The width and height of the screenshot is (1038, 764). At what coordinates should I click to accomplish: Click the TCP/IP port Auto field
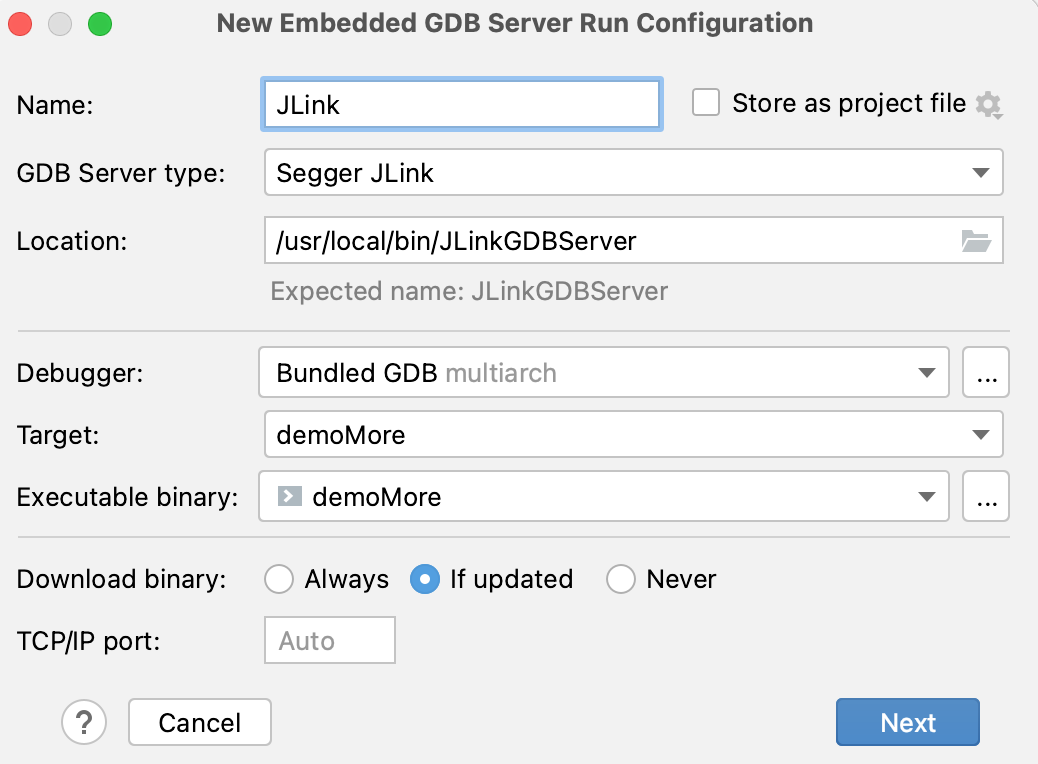click(329, 640)
